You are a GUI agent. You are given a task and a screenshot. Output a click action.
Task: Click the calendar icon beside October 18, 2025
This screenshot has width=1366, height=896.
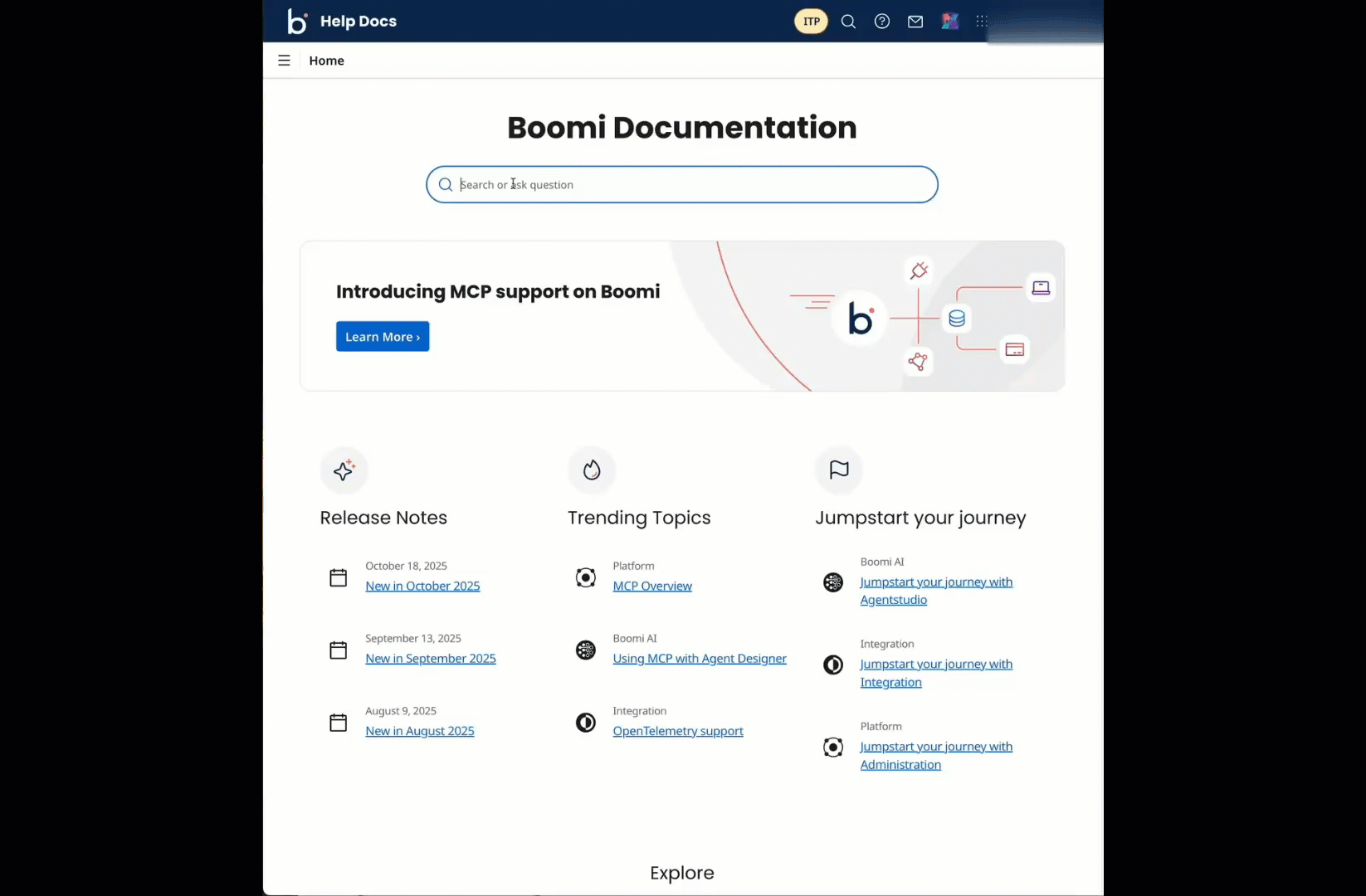(338, 577)
